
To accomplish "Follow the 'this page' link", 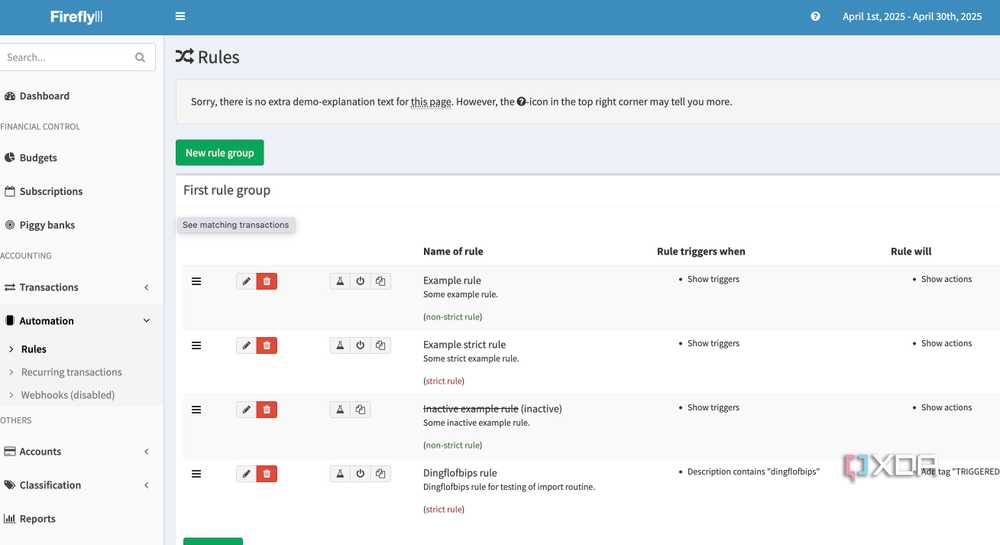I will pyautogui.click(x=430, y=102).
